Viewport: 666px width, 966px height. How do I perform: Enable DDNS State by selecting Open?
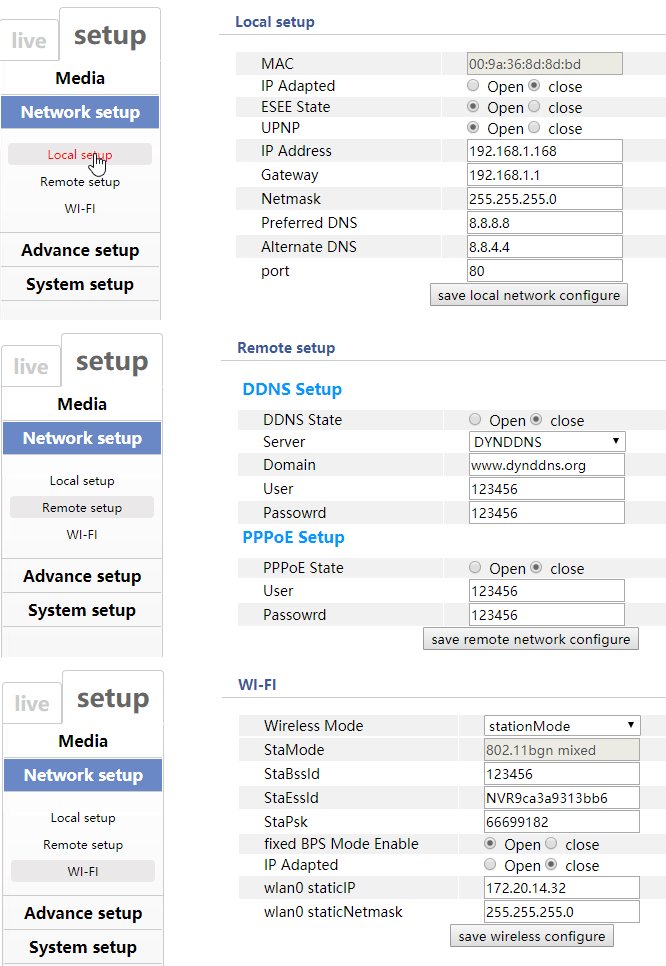point(475,420)
